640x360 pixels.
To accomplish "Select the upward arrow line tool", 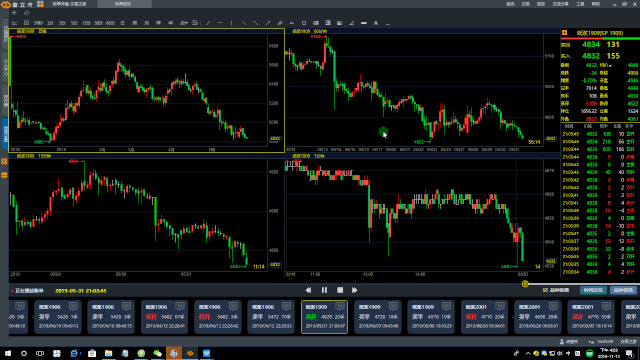I will point(268,23).
